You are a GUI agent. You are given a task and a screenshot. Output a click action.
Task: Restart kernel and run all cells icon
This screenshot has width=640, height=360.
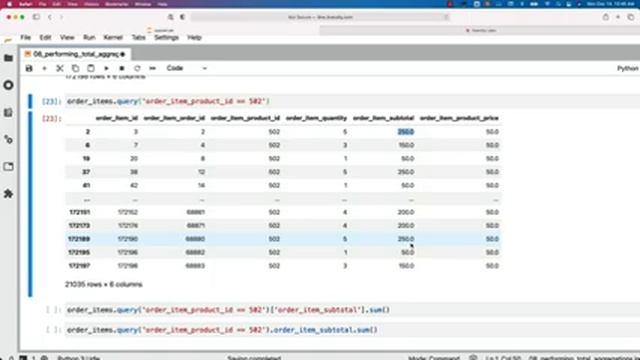[153, 69]
